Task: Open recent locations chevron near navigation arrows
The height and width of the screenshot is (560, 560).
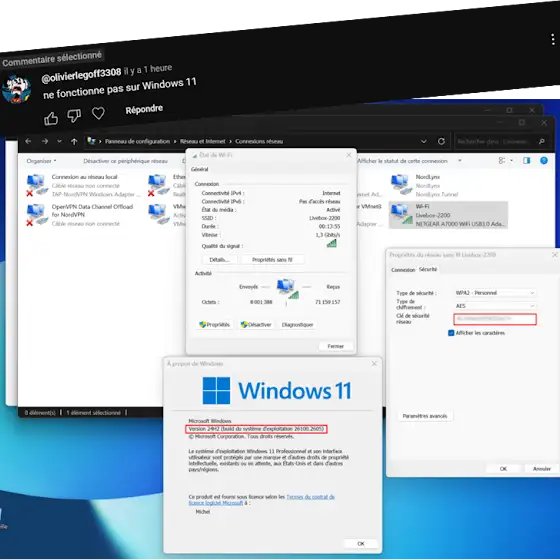Action: pyautogui.click(x=59, y=141)
